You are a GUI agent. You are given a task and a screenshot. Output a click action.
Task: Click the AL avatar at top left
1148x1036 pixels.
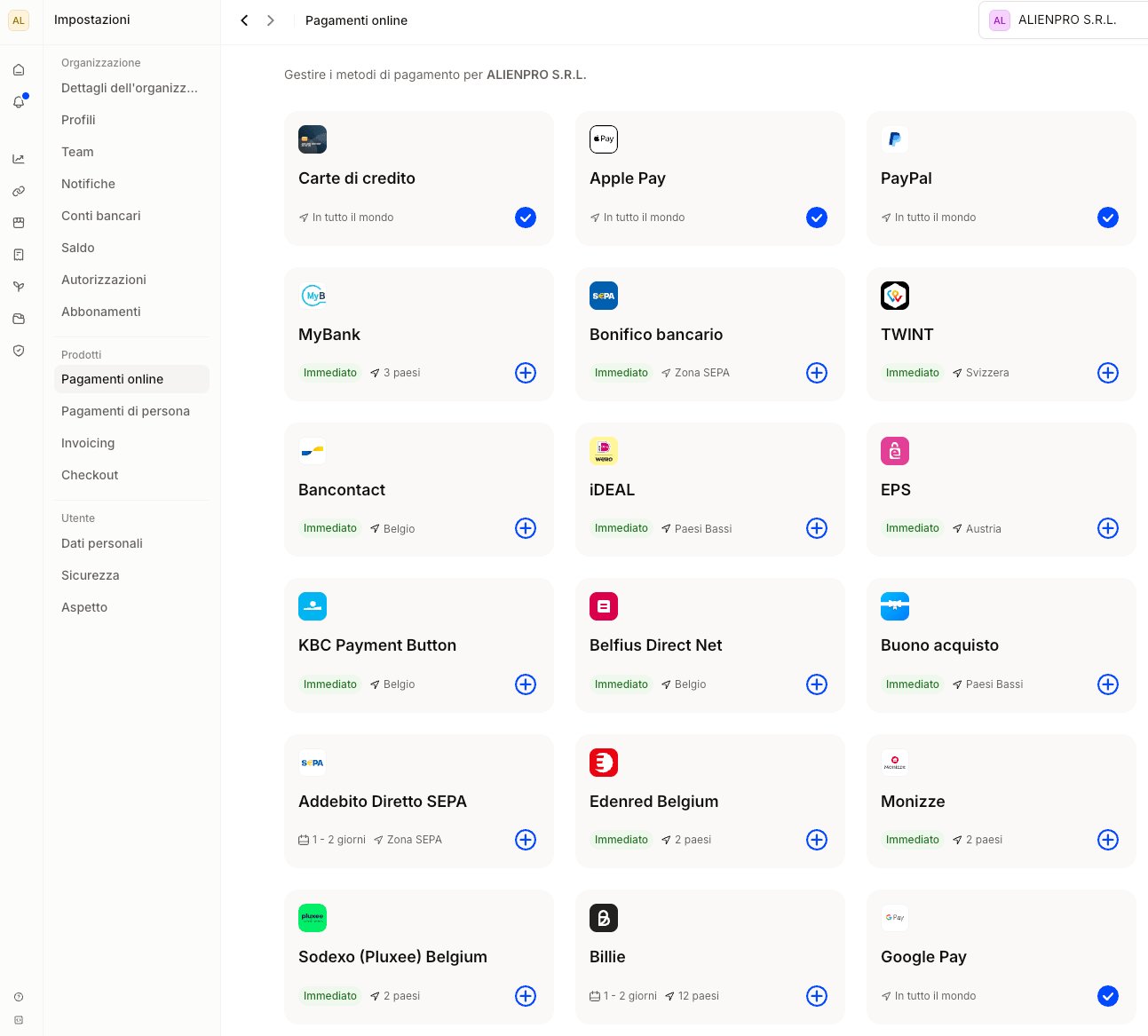pyautogui.click(x=19, y=20)
